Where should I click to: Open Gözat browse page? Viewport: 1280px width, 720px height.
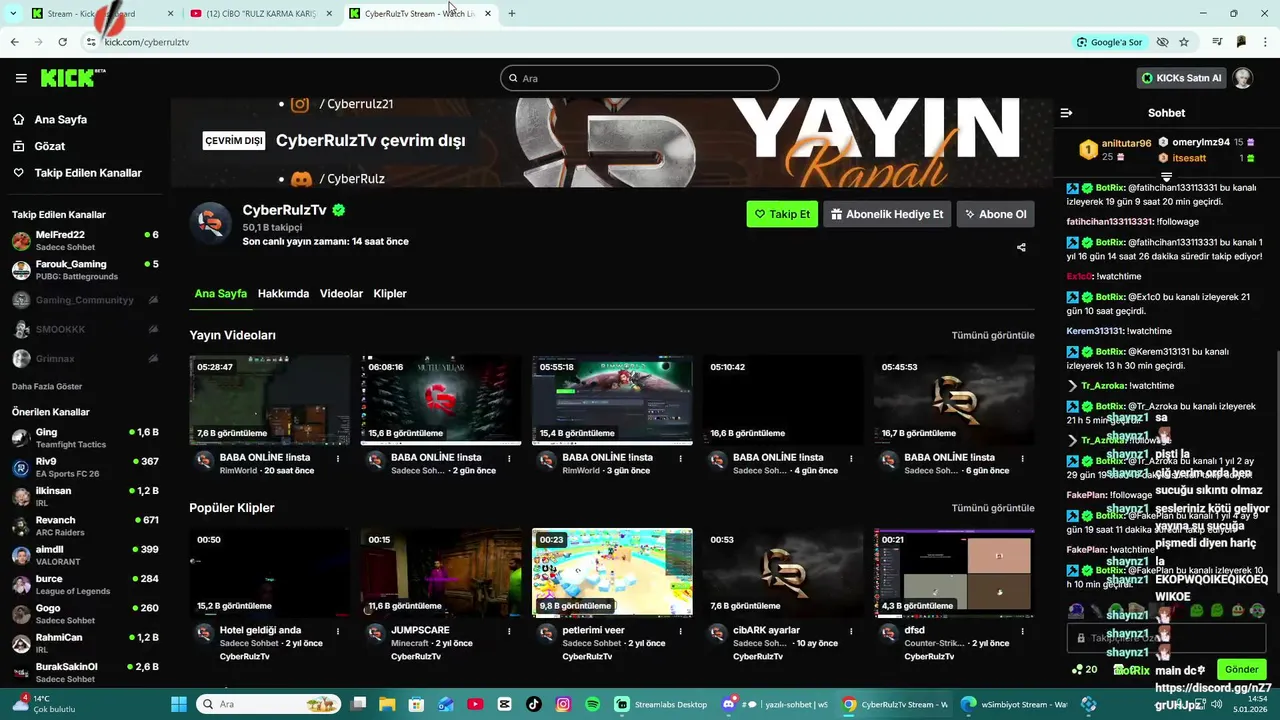click(x=49, y=146)
